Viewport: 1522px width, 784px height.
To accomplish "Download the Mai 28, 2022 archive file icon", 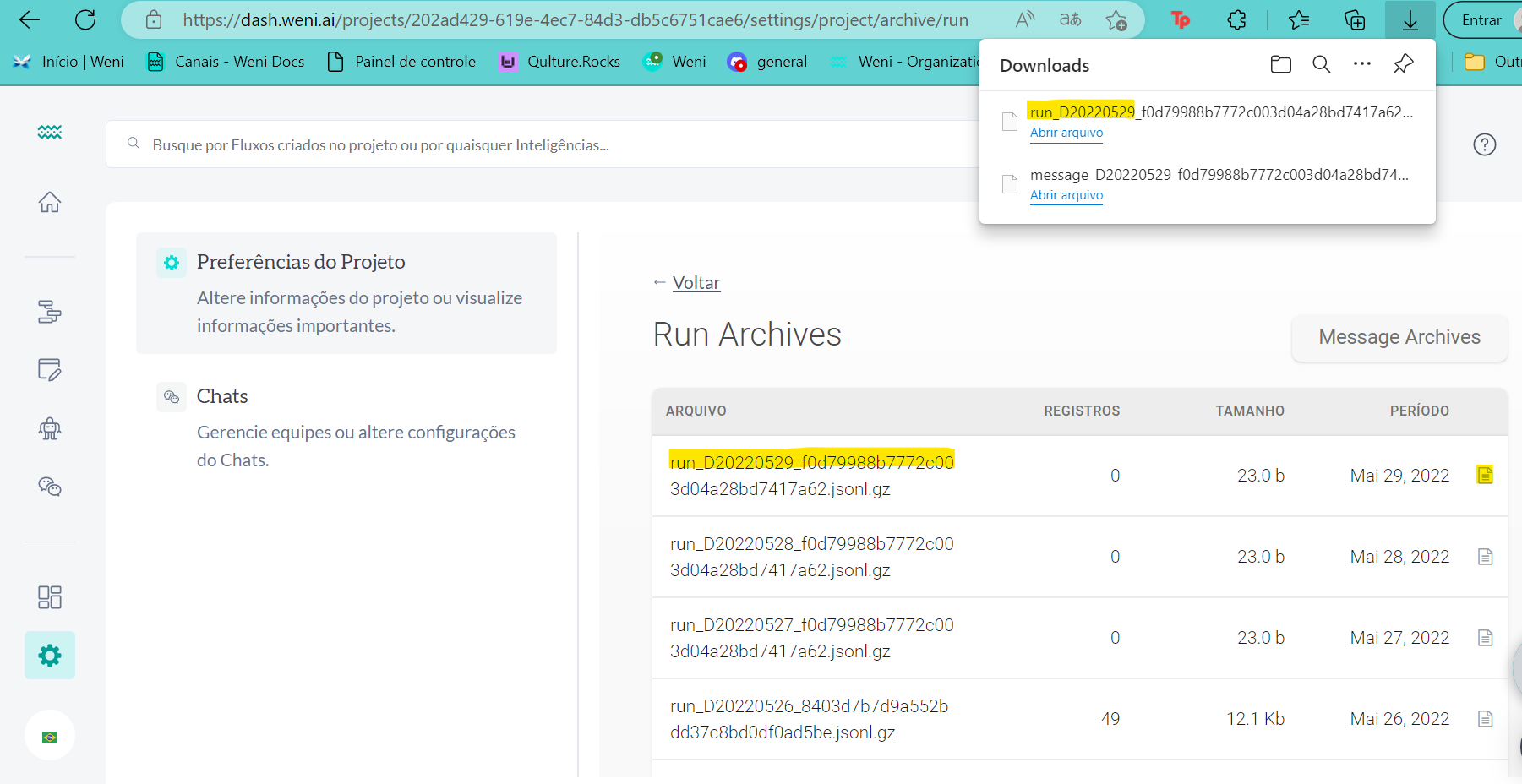I will [1485, 557].
